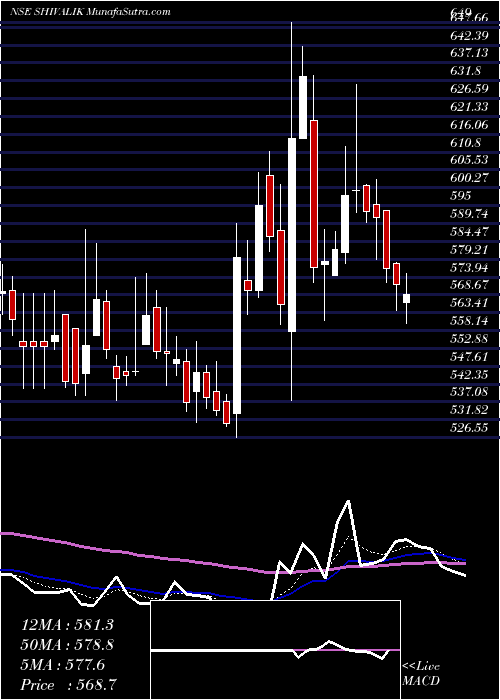Click the 605.53 price axis label
Viewport: 500px width, 700px height.
tap(469, 160)
